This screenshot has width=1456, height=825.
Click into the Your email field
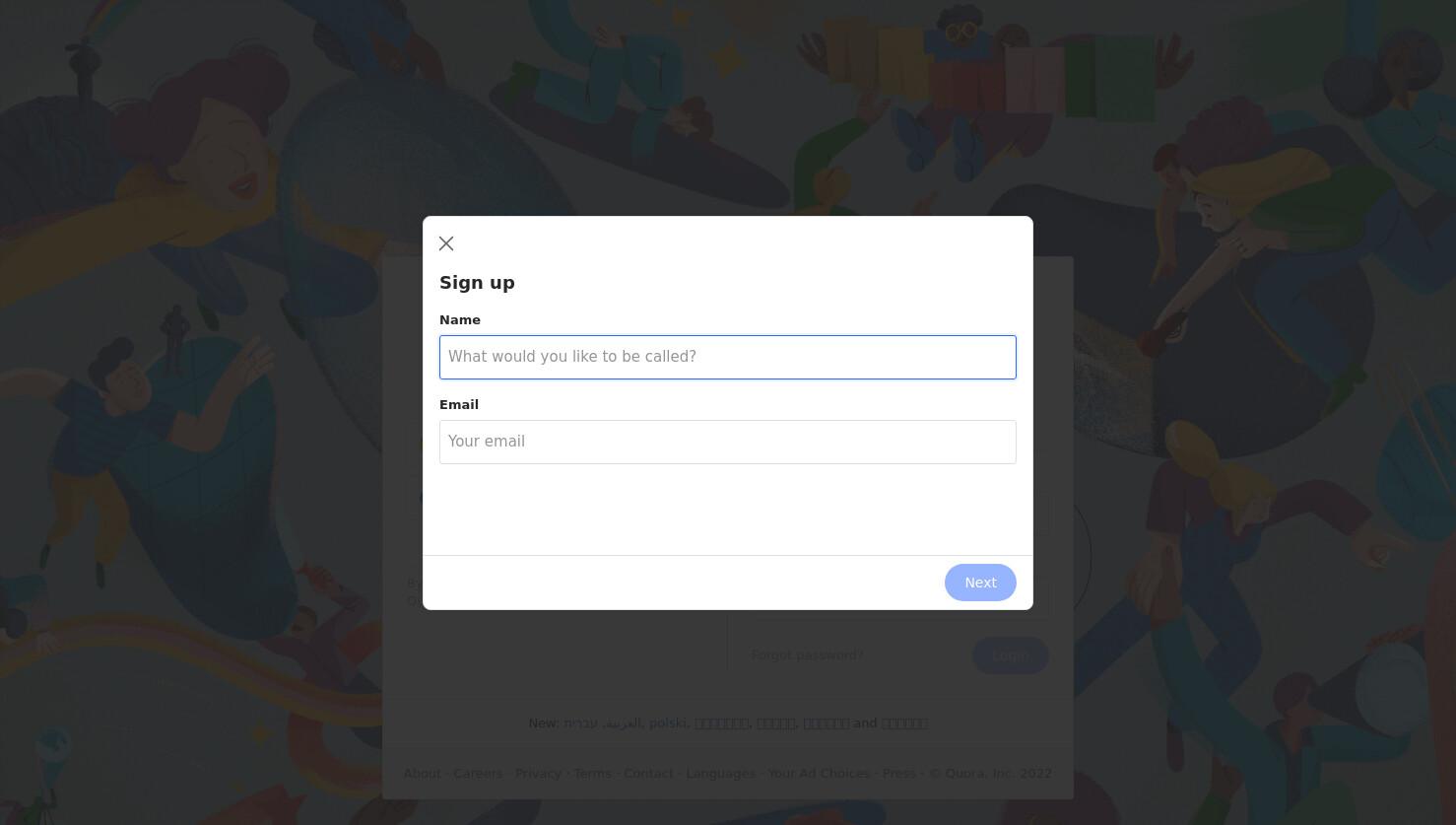coord(727,442)
